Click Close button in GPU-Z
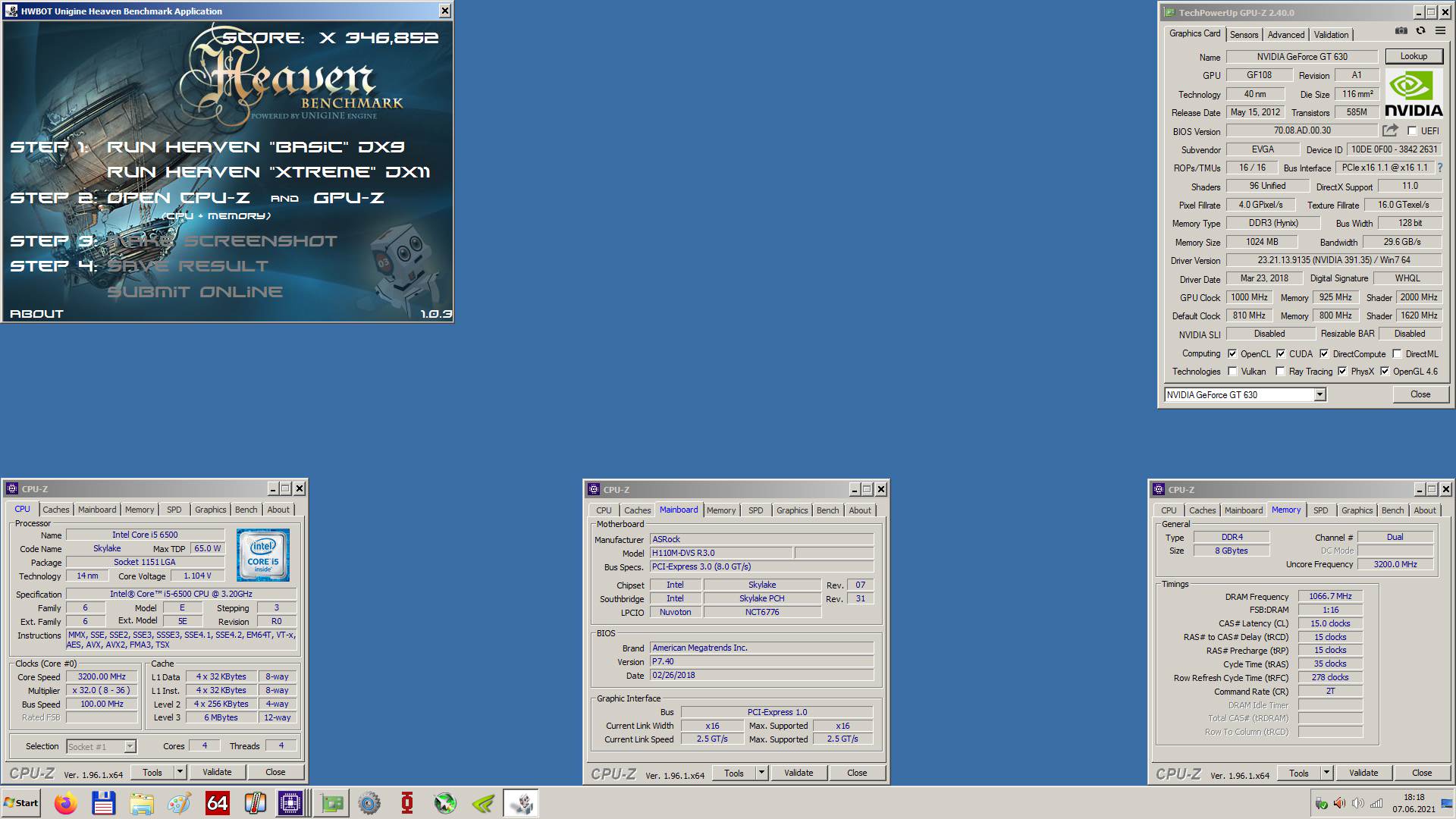 (1420, 394)
